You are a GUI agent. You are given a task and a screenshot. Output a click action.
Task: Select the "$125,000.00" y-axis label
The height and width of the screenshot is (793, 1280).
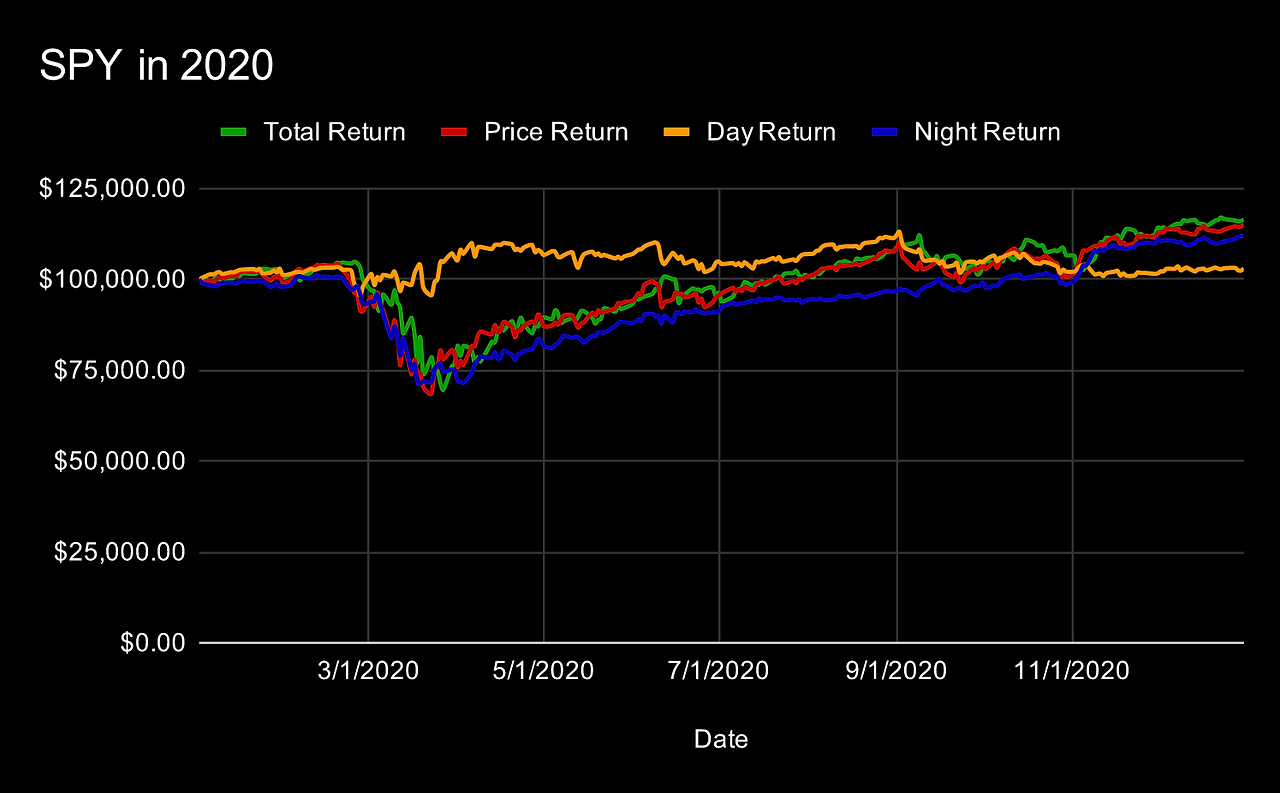point(112,188)
